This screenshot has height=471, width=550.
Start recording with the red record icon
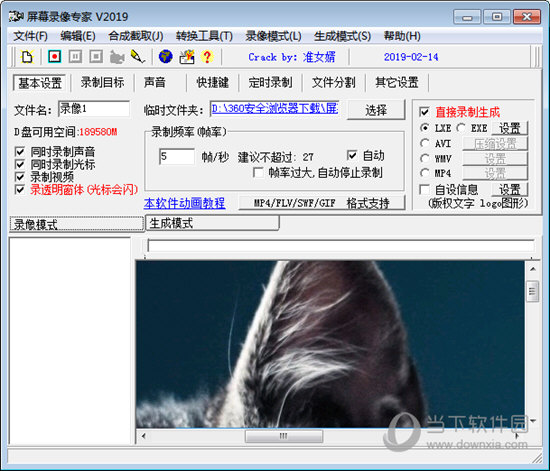[54, 56]
